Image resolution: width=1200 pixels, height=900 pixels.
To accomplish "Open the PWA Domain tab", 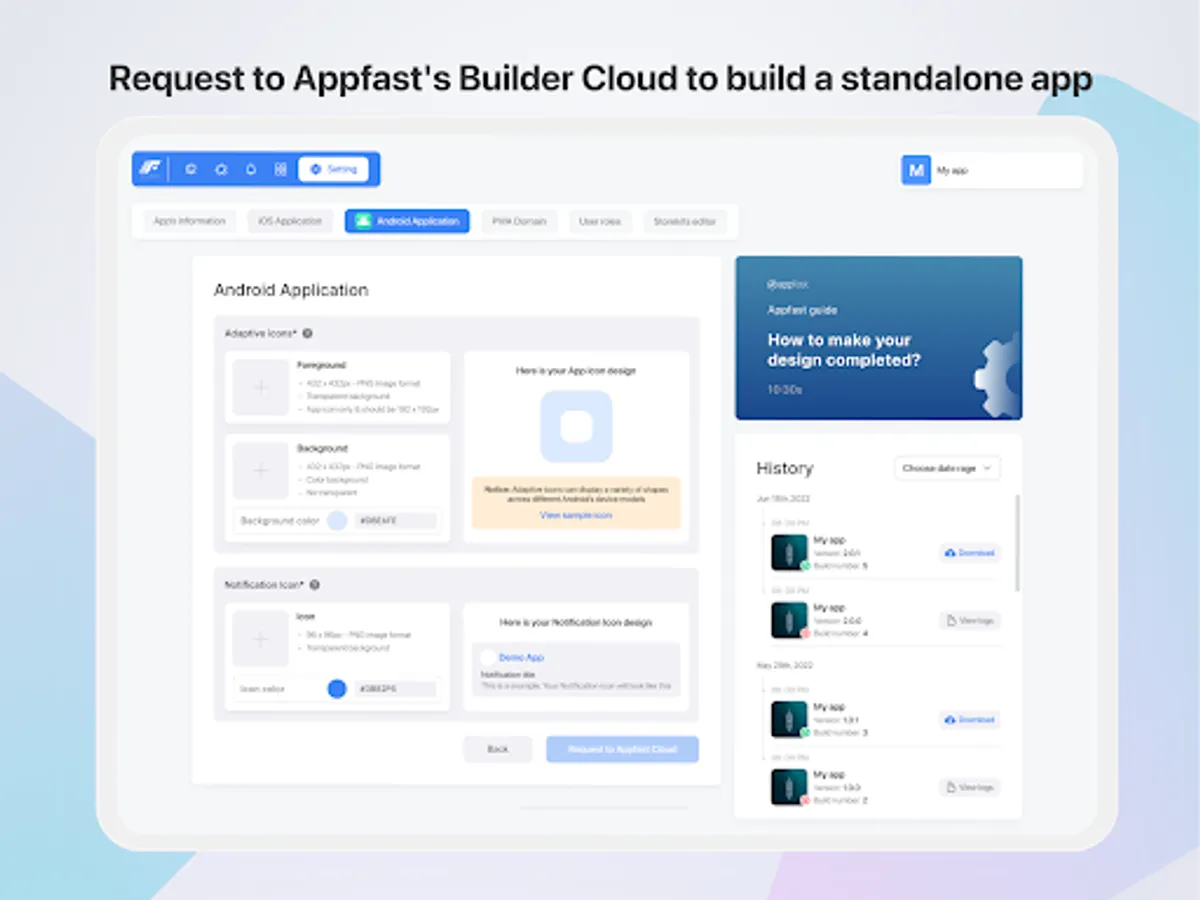I will click(519, 221).
